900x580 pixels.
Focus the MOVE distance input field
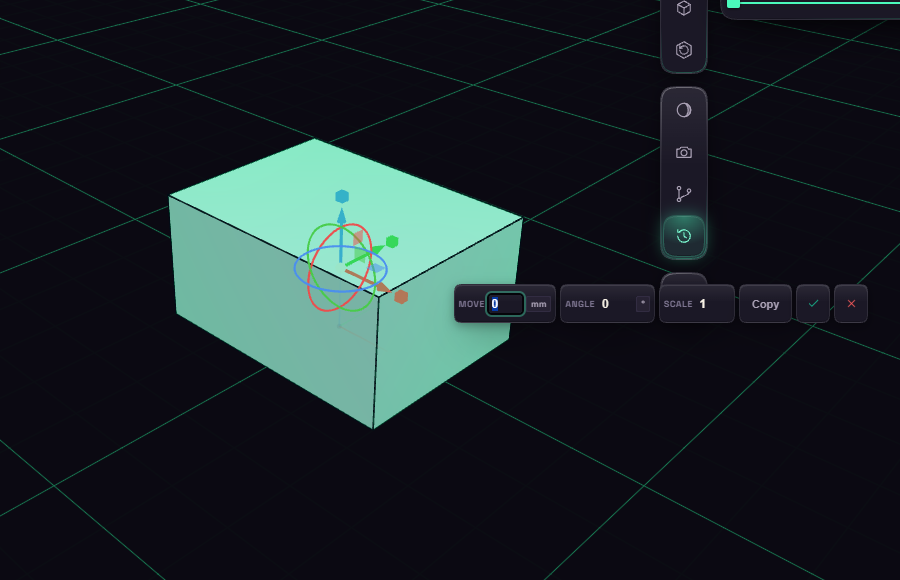[x=505, y=304]
